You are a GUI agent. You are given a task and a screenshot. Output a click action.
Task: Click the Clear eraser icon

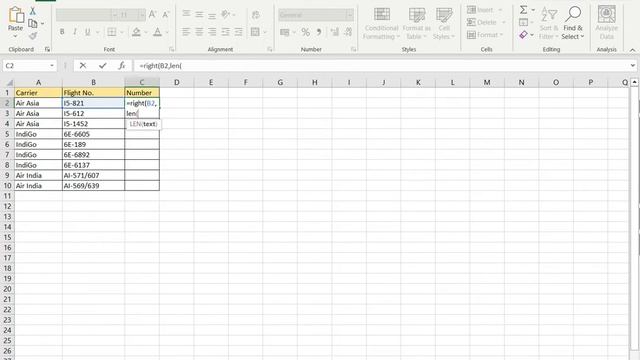523,35
